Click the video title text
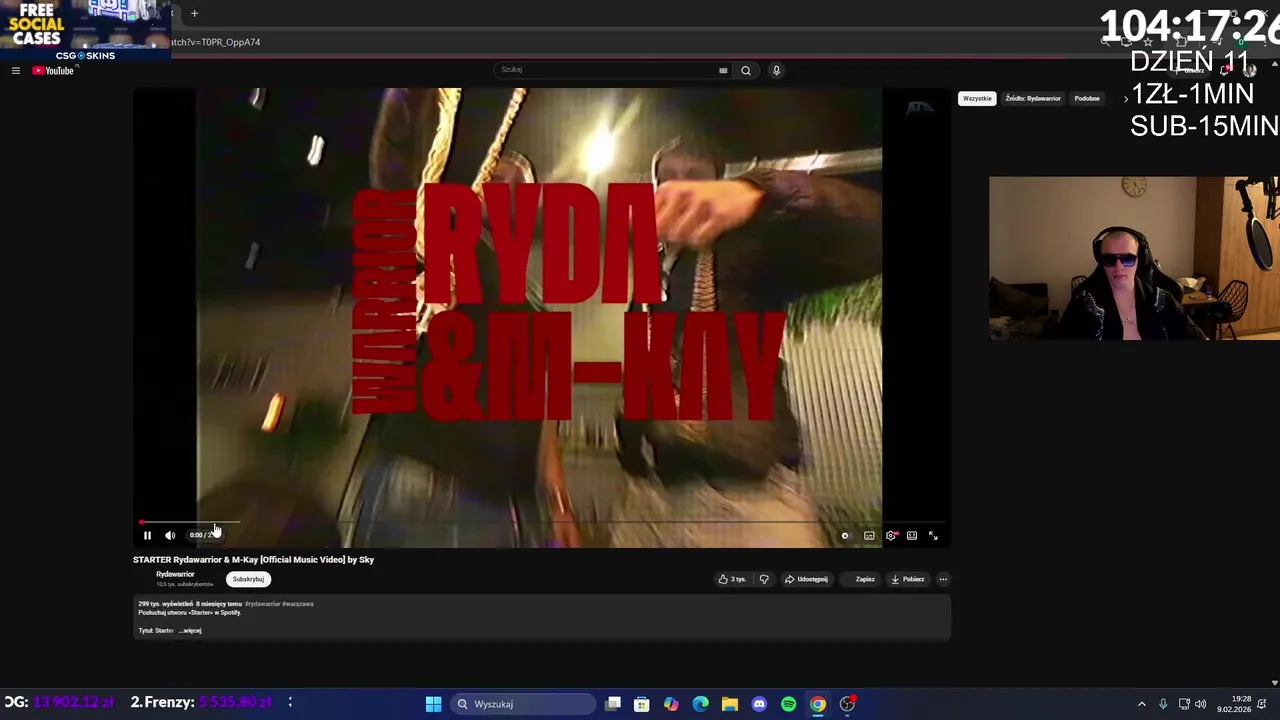The width and height of the screenshot is (1280, 720). (253, 560)
